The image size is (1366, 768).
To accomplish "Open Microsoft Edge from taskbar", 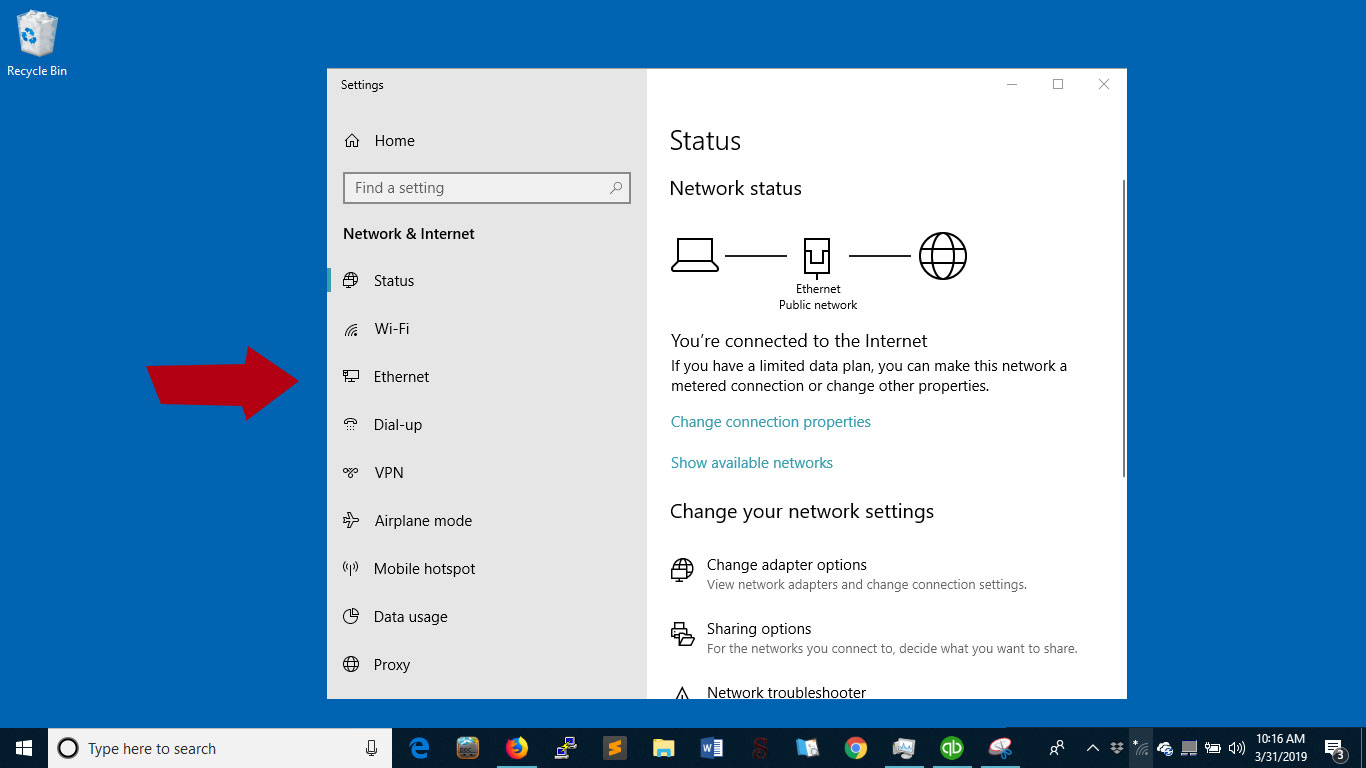I will tap(419, 748).
